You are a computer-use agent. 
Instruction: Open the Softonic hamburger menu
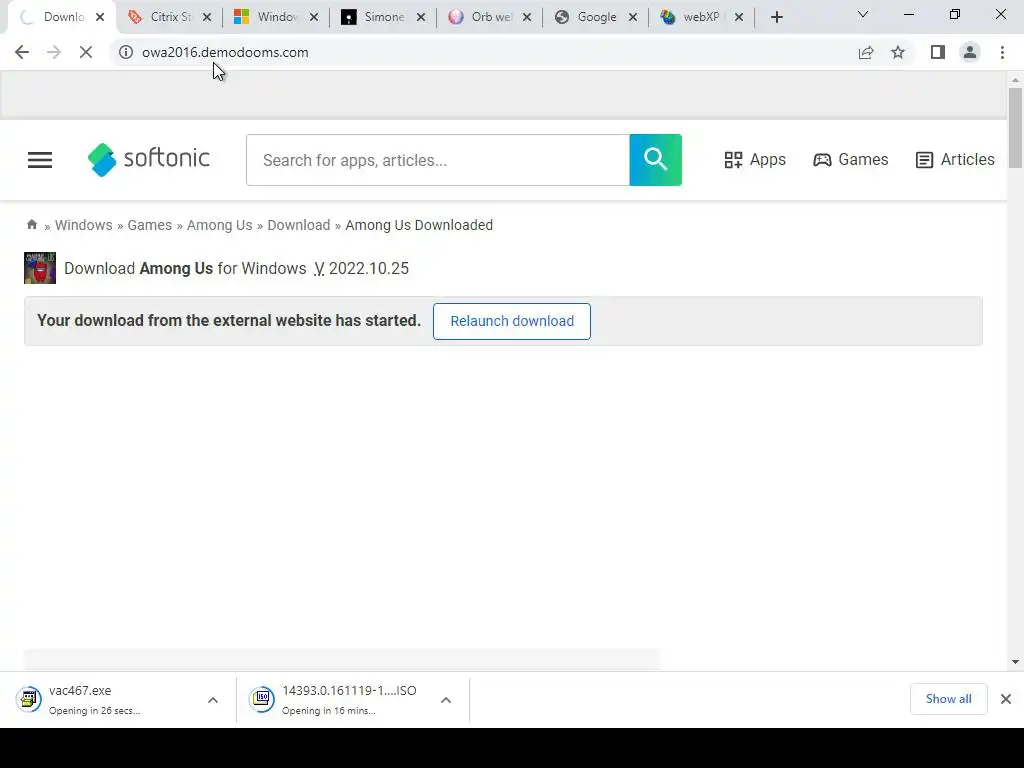point(40,160)
